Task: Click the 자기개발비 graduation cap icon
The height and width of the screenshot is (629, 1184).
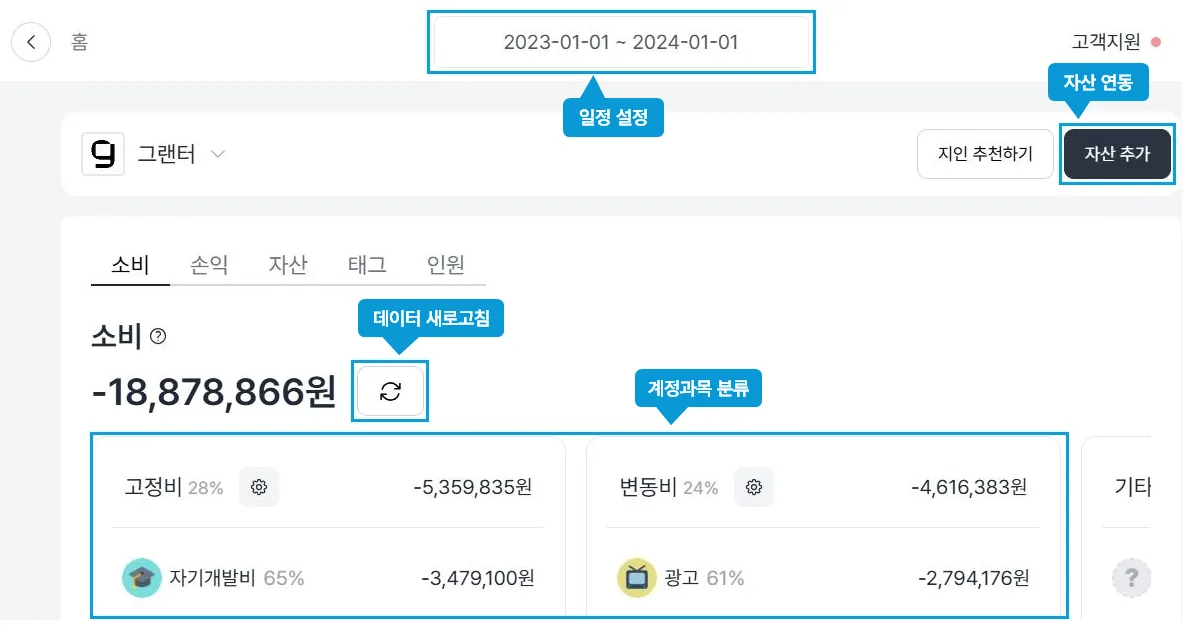Action: click(141, 578)
